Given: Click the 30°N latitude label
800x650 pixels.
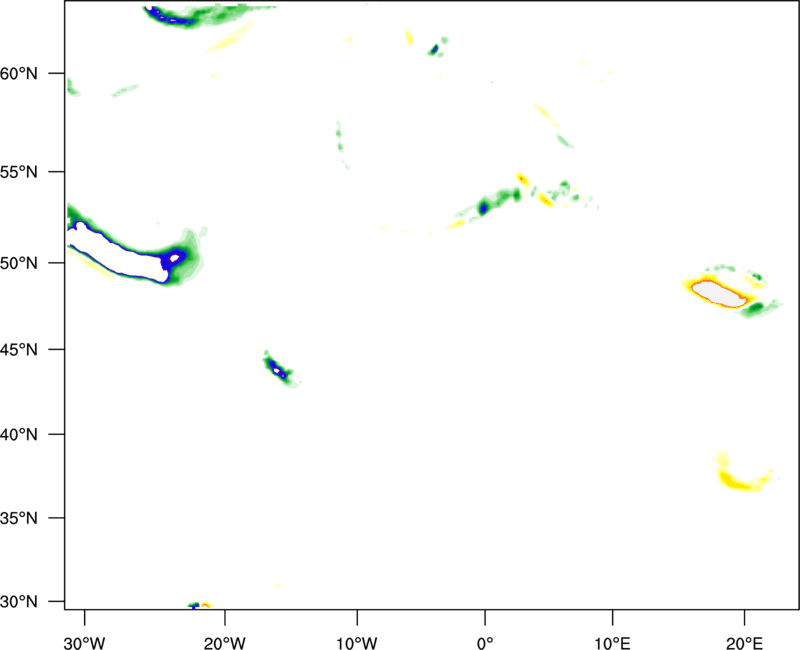Looking at the screenshot, I should coord(19,602).
